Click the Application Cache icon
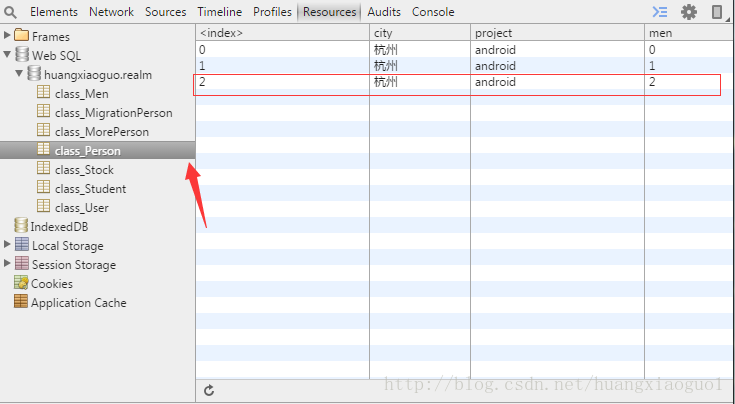Viewport: 735px width, 404px height. point(21,301)
